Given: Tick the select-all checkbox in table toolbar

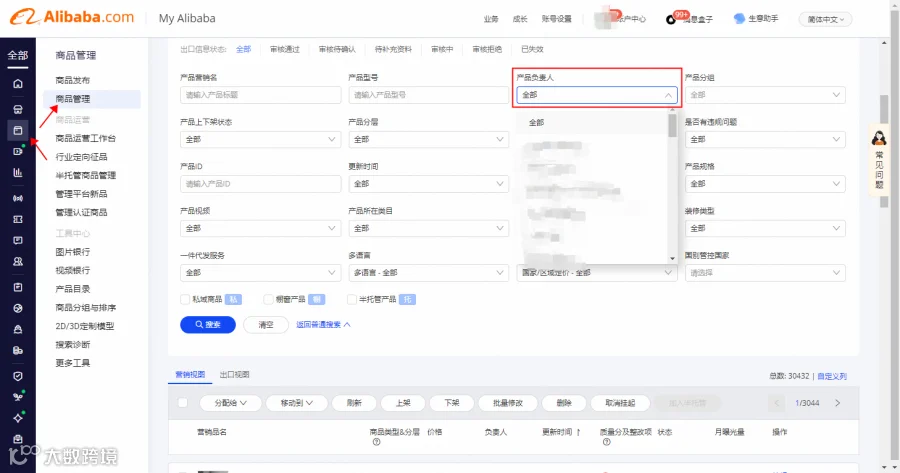Looking at the screenshot, I should point(183,403).
